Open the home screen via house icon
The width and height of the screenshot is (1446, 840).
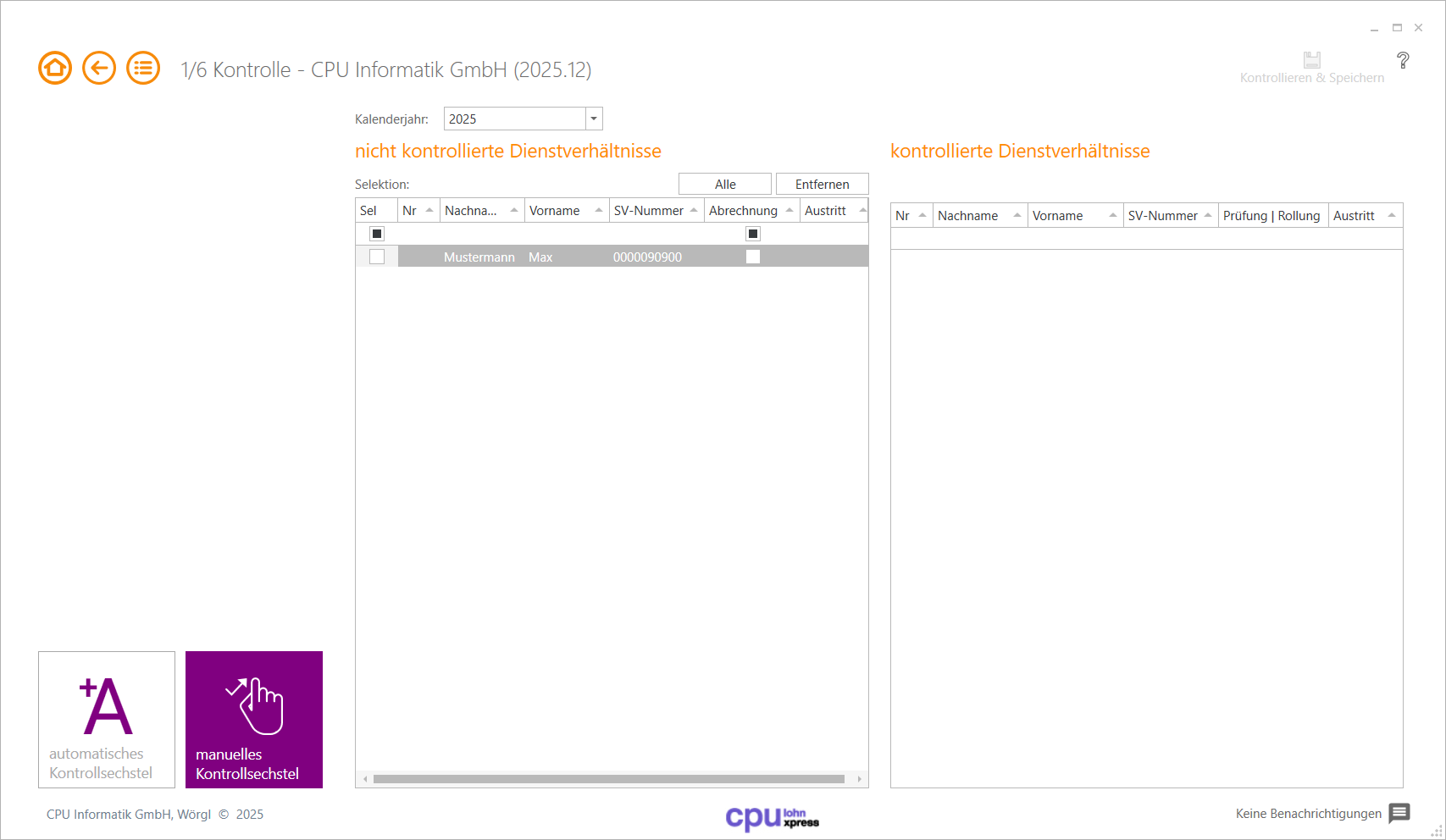[x=54, y=68]
